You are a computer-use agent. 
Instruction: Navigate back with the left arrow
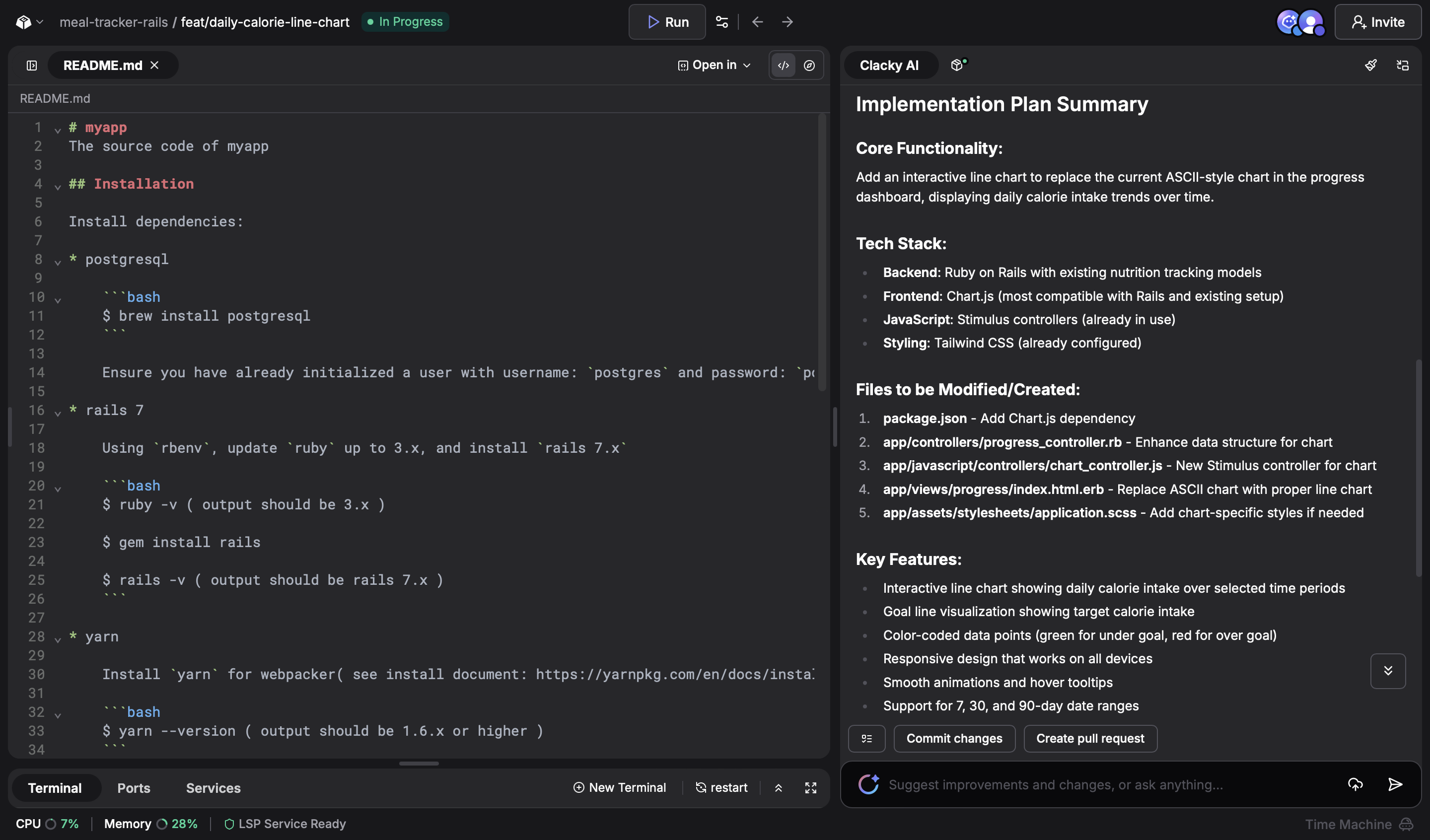[x=758, y=22]
